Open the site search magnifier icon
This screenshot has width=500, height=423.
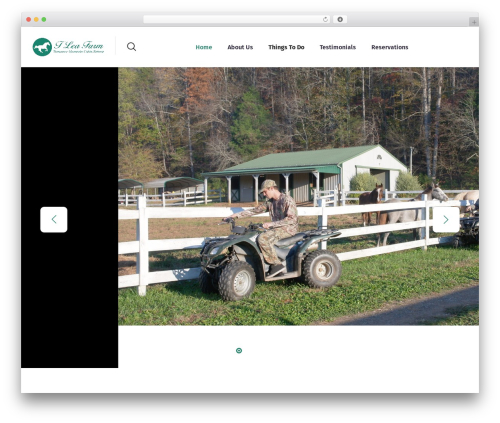coord(131,47)
